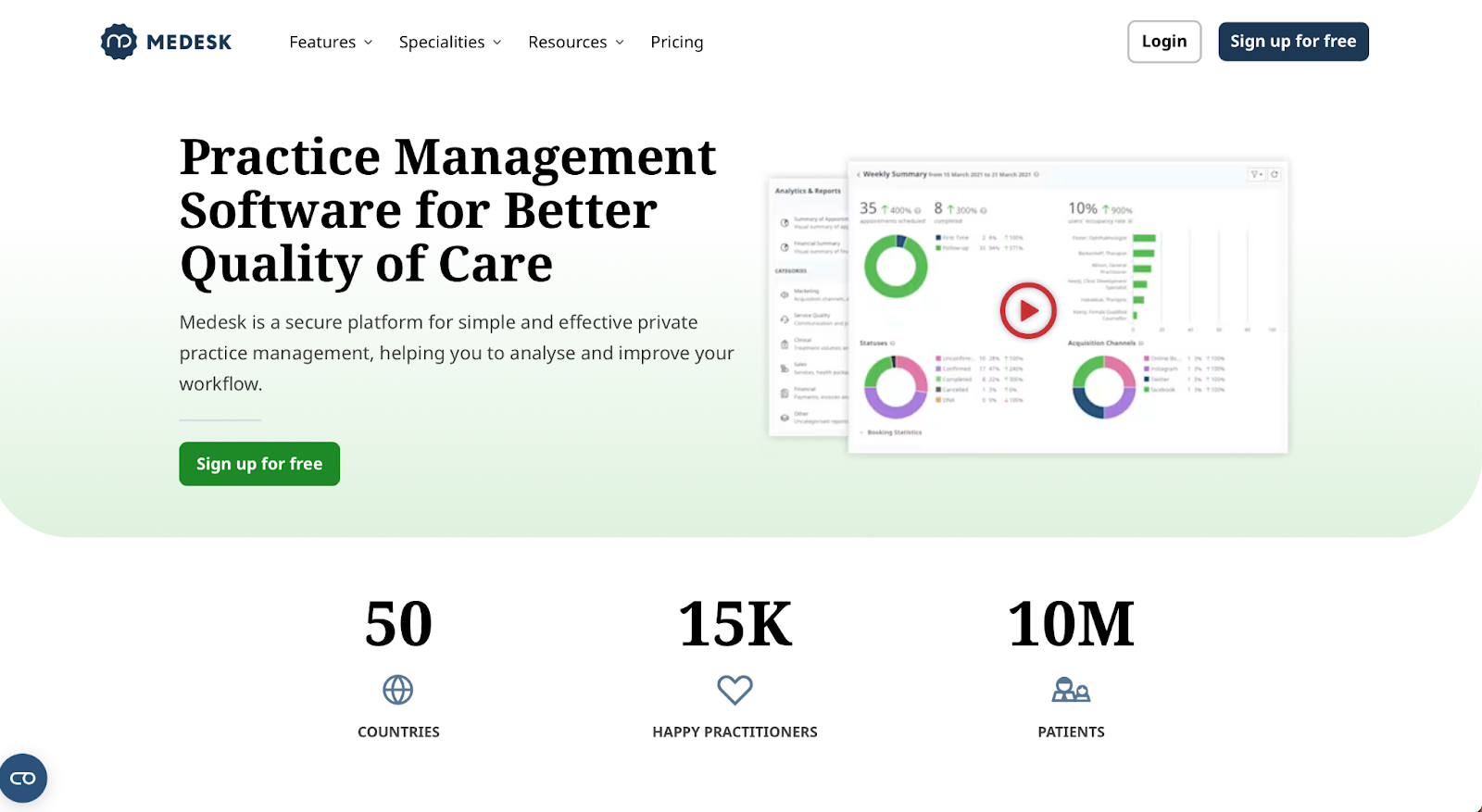Click the heart icon for Happy Practitioners
This screenshot has height=812, width=1482.
coord(735,690)
